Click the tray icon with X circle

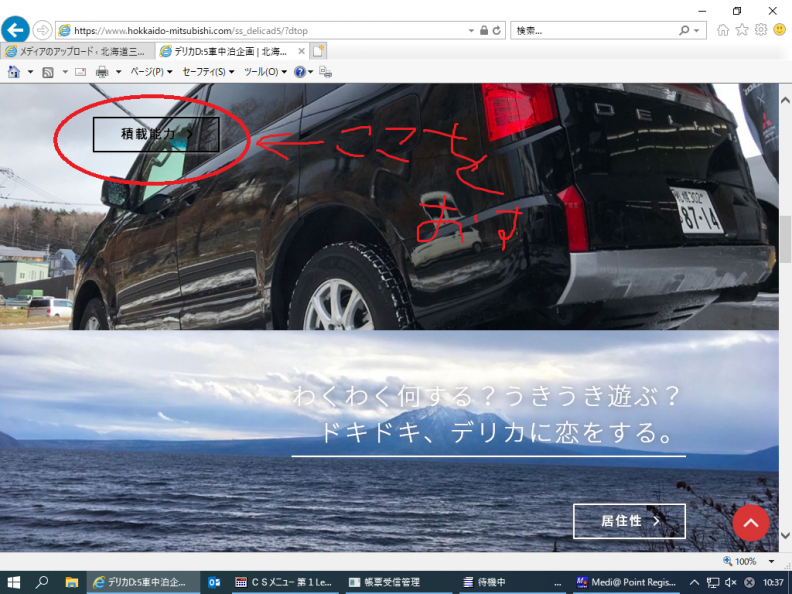click(750, 582)
